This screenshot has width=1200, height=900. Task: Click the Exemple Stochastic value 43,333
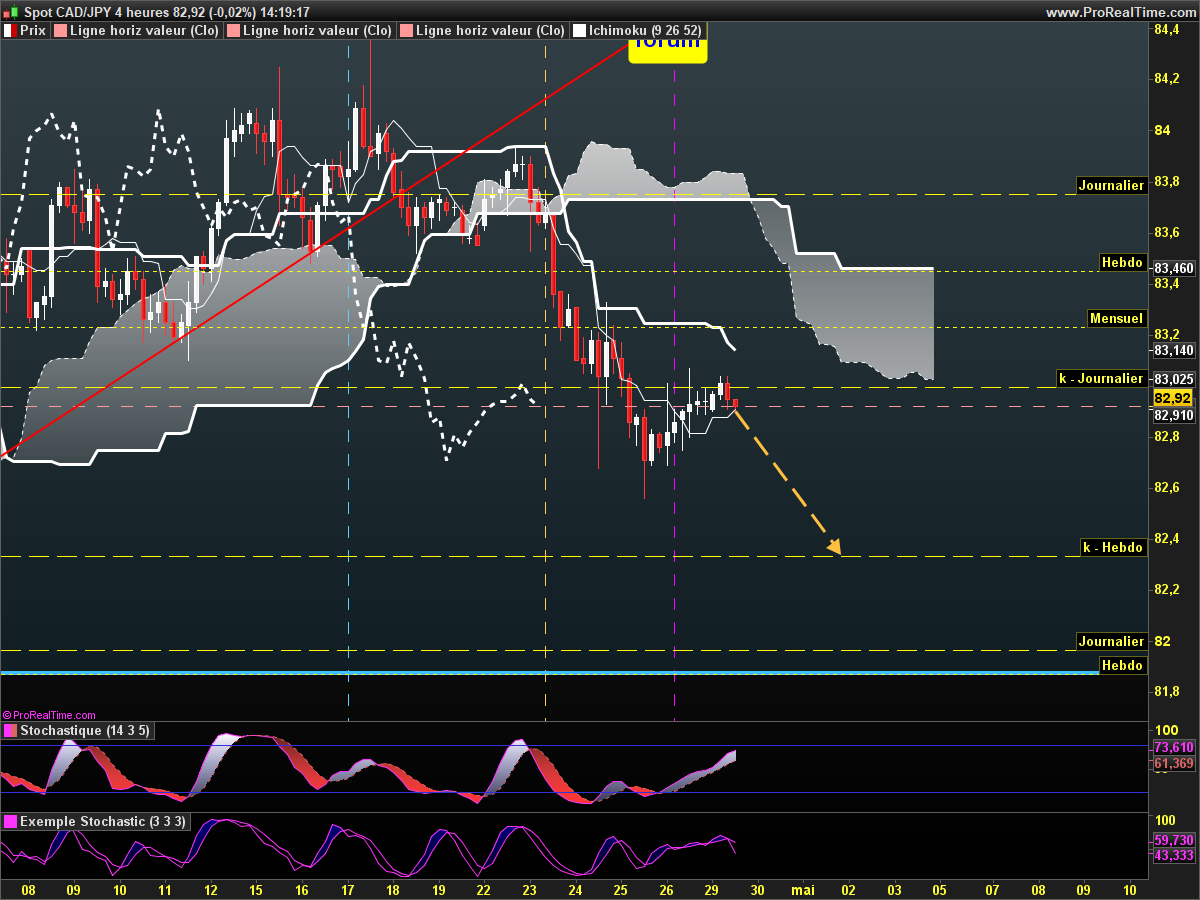tap(1174, 856)
